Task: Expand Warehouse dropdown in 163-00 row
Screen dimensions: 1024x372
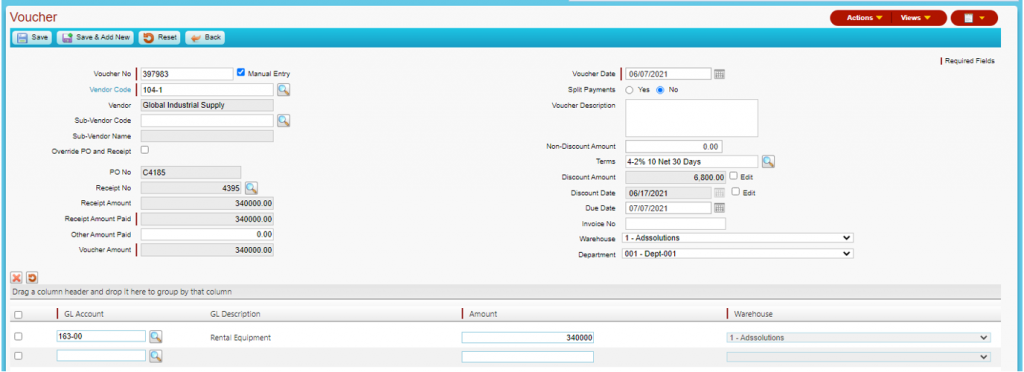Action: tap(858, 338)
